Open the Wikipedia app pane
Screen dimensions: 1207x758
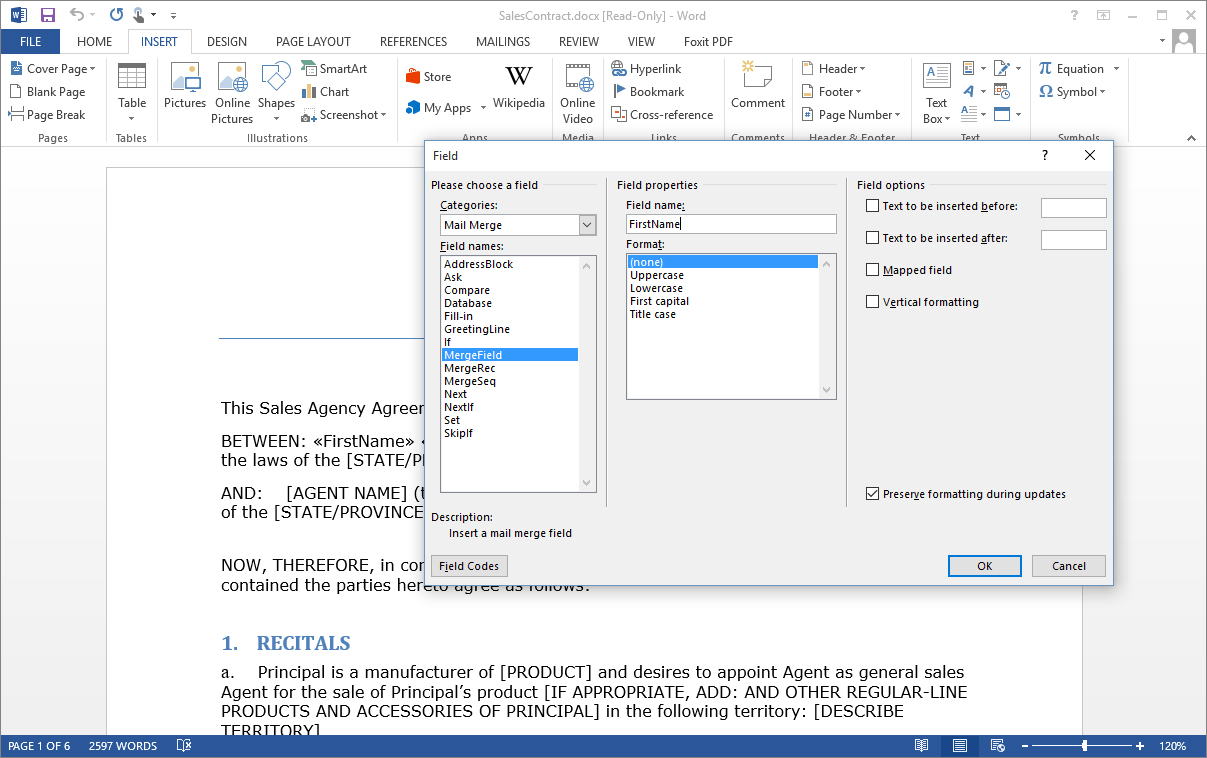tap(518, 92)
